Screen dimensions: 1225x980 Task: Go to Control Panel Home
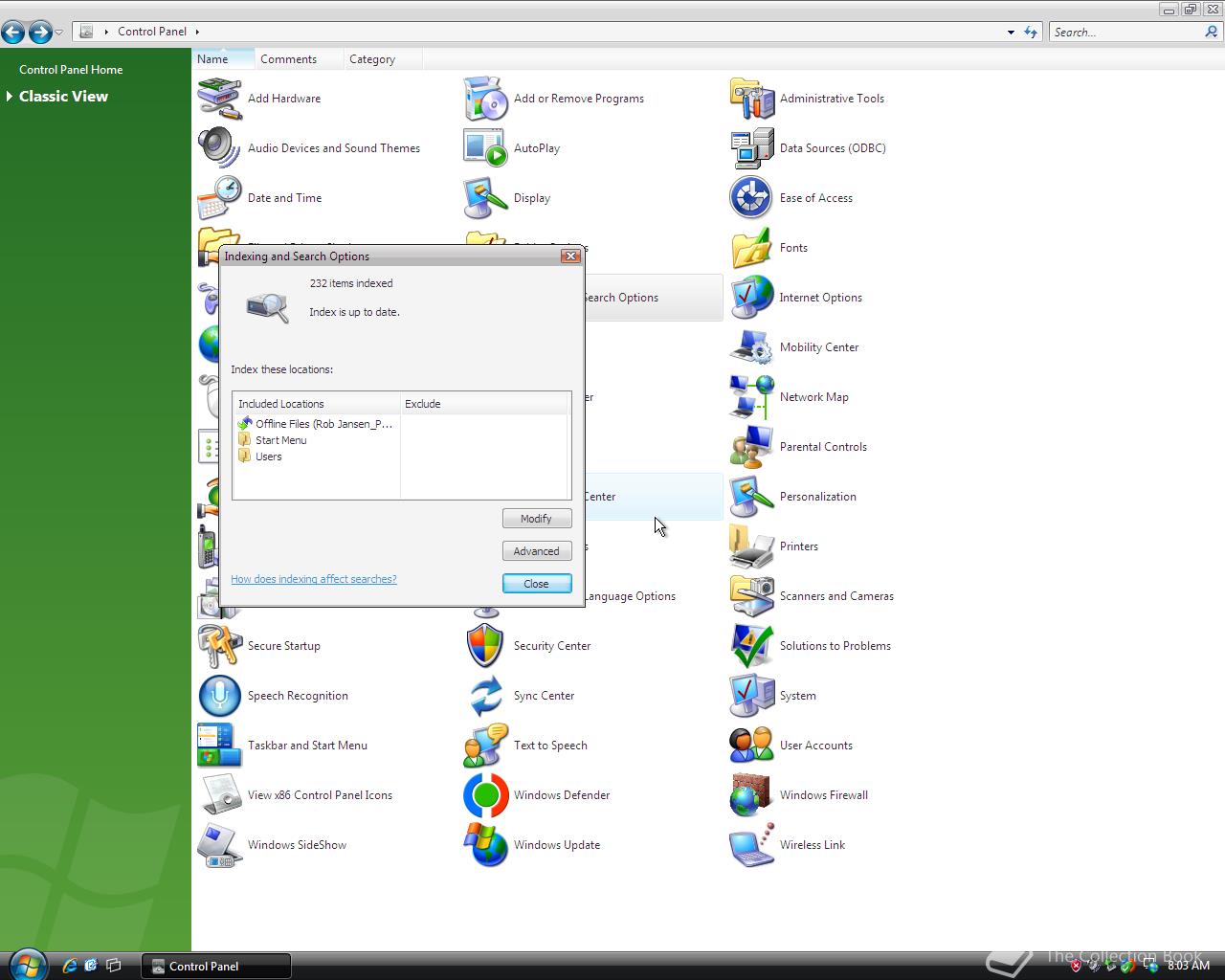(71, 70)
